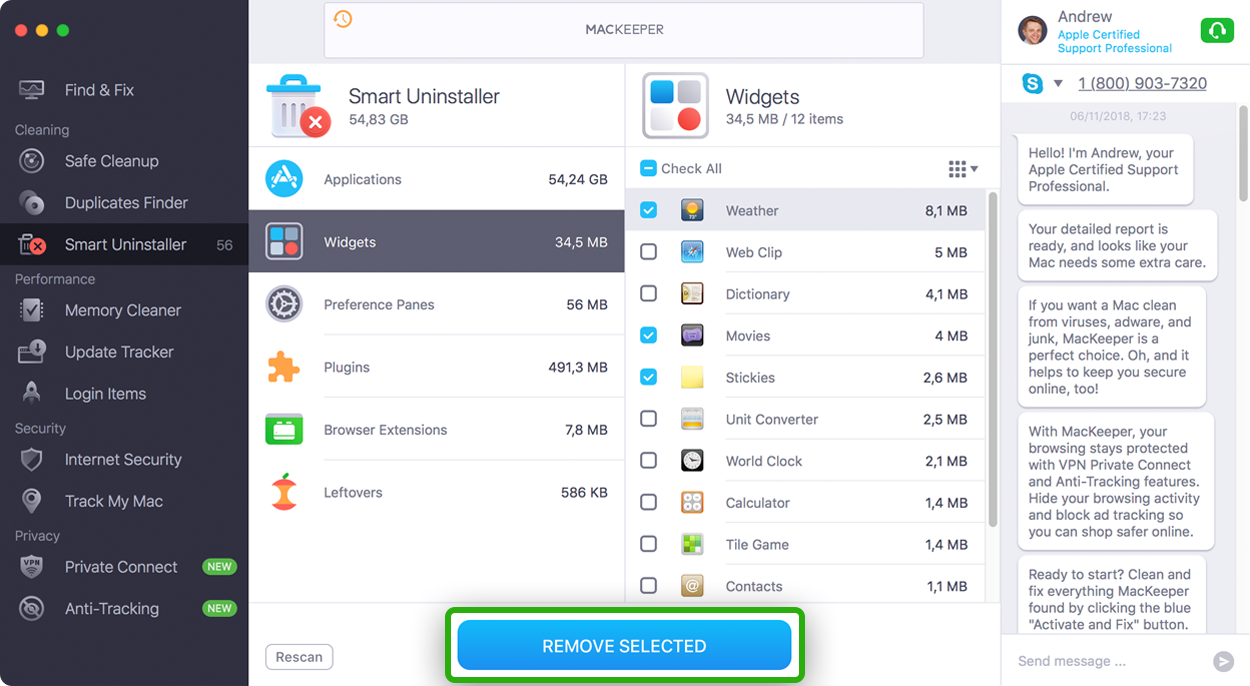Check the Web Clip checkbox

click(x=648, y=253)
